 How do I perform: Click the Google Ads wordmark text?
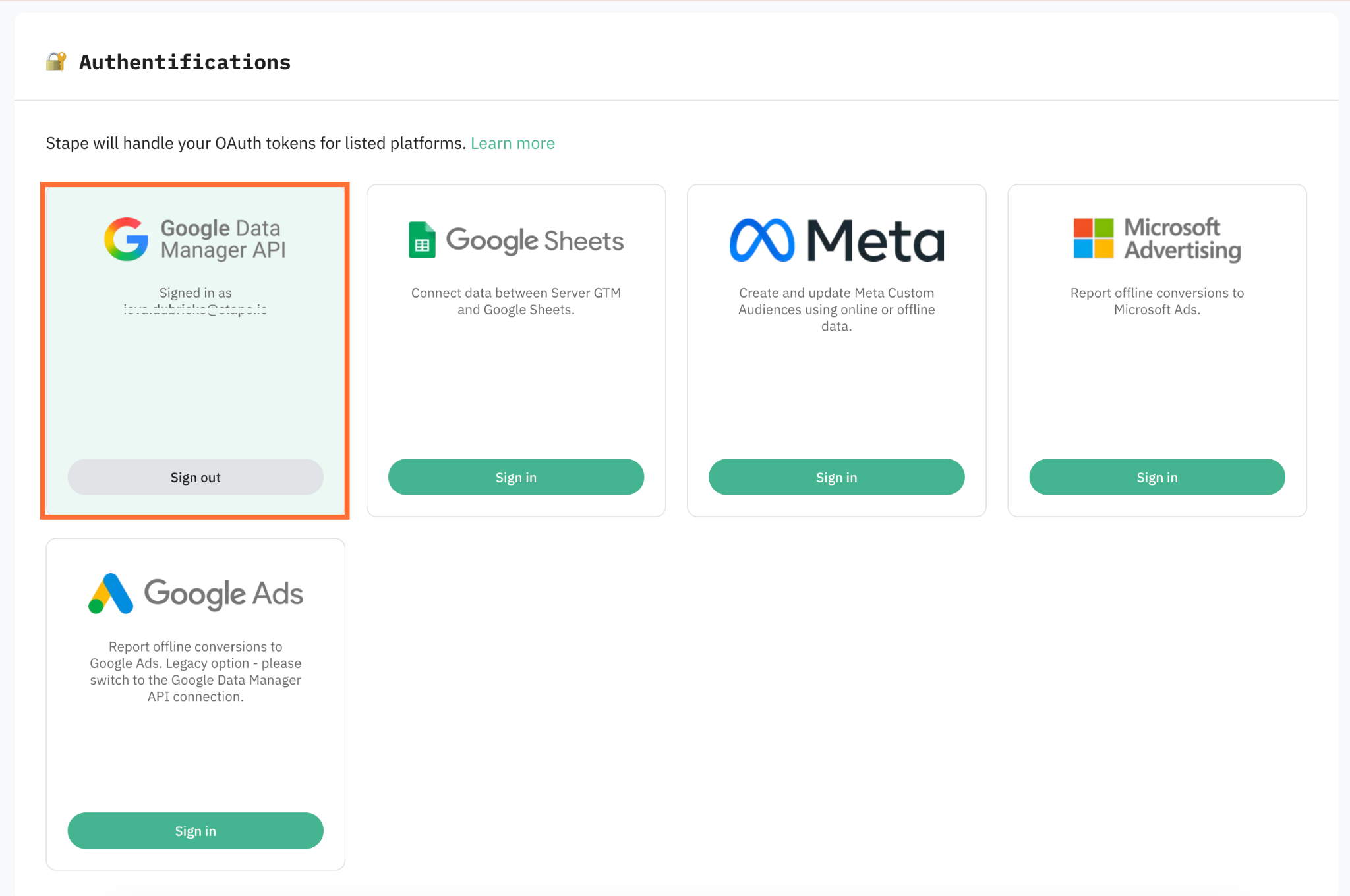(223, 594)
